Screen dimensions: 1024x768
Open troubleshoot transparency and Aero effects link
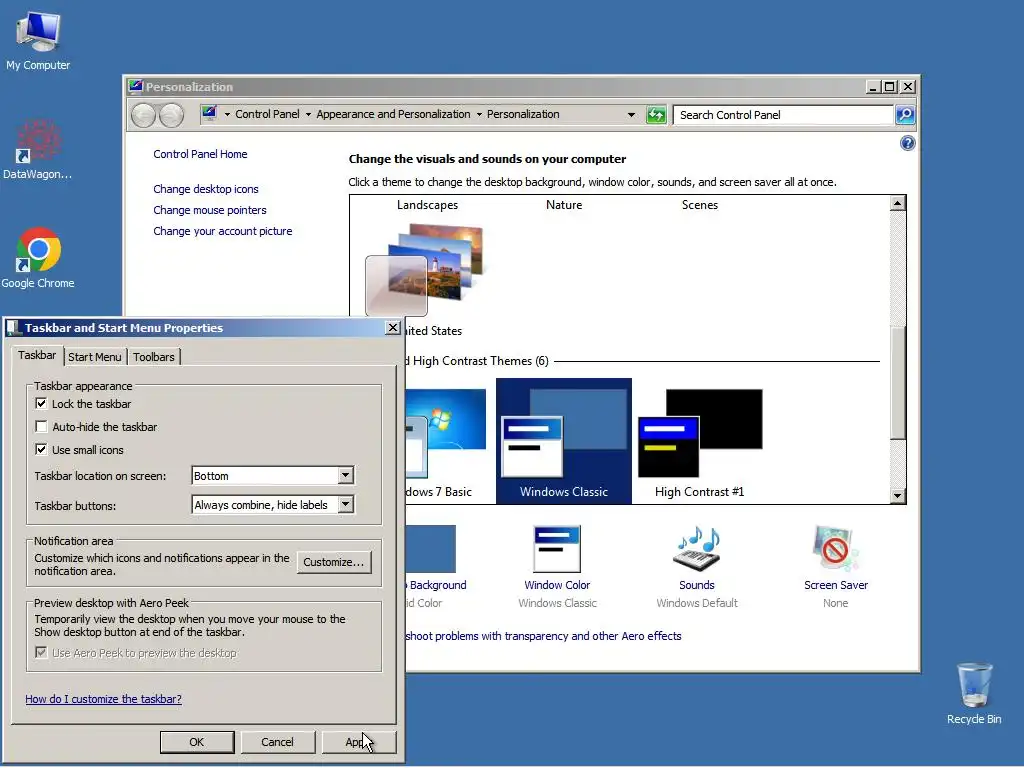pyautogui.click(x=543, y=636)
